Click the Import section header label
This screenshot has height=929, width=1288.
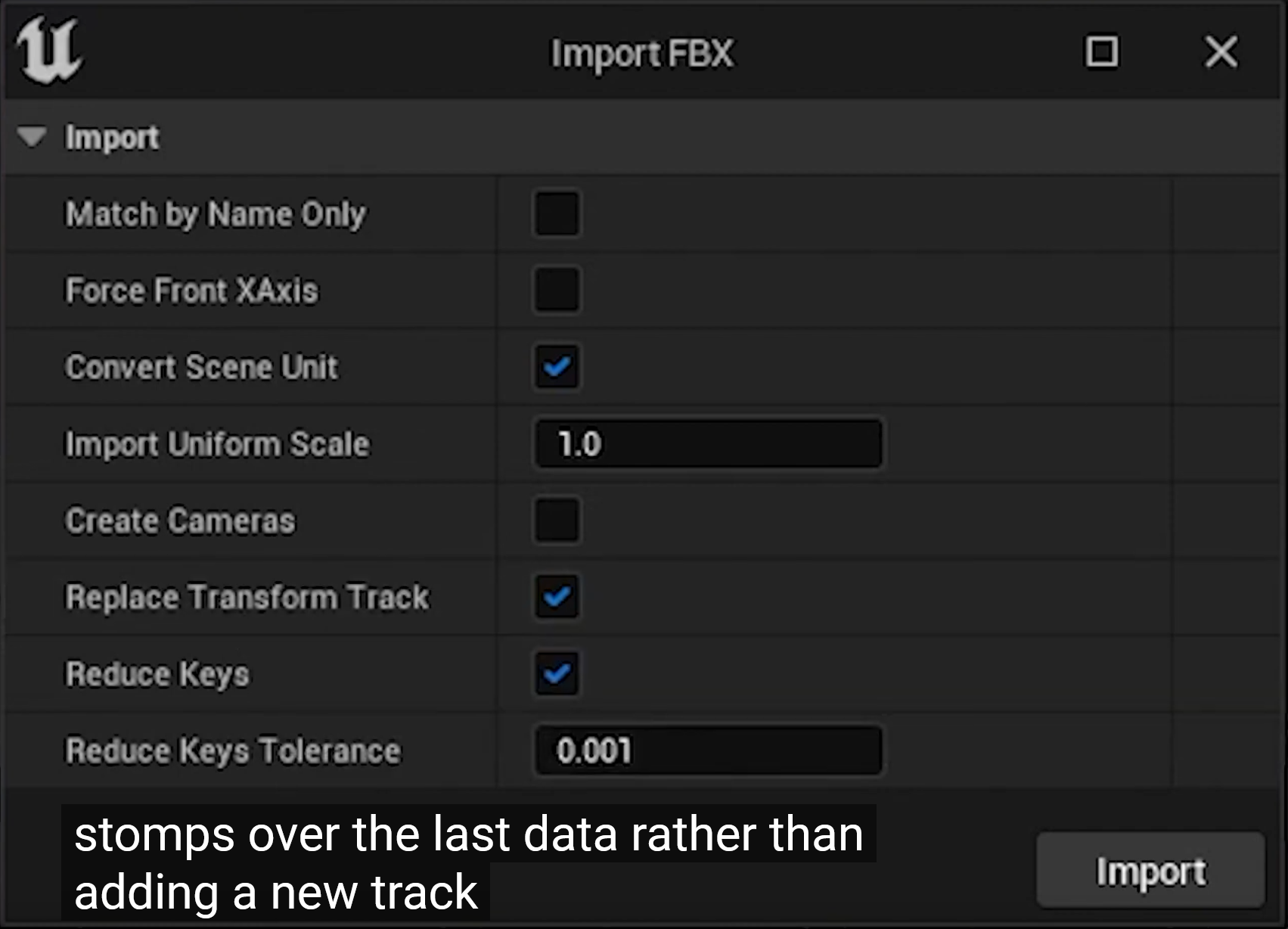click(112, 138)
